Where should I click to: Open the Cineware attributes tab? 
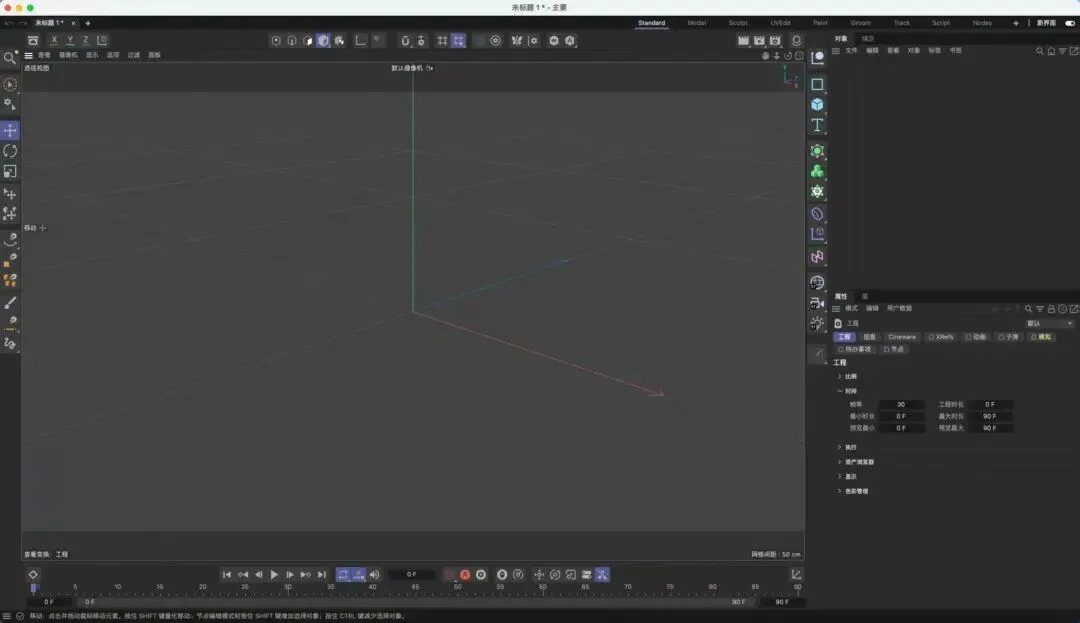pyautogui.click(x=902, y=337)
